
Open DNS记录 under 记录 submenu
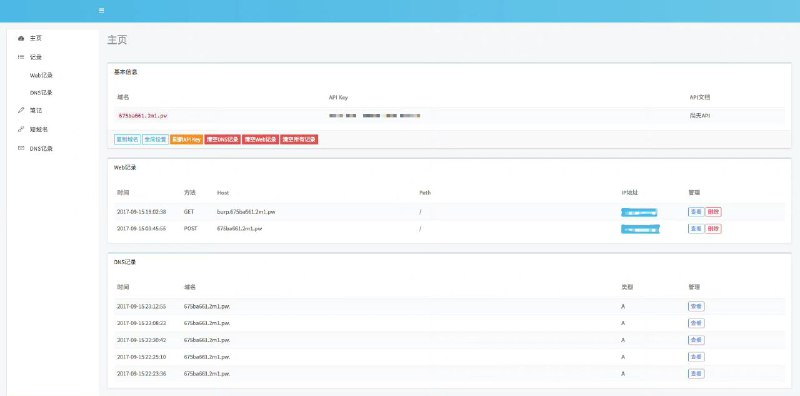(41, 93)
